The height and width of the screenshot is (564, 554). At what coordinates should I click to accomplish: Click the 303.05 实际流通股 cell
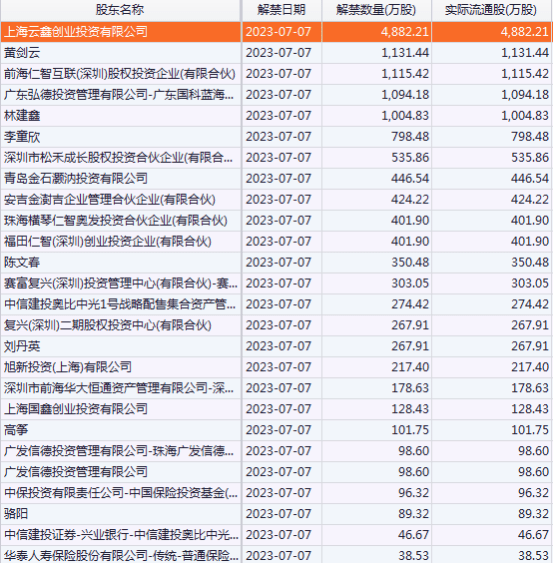pyautogui.click(x=492, y=283)
